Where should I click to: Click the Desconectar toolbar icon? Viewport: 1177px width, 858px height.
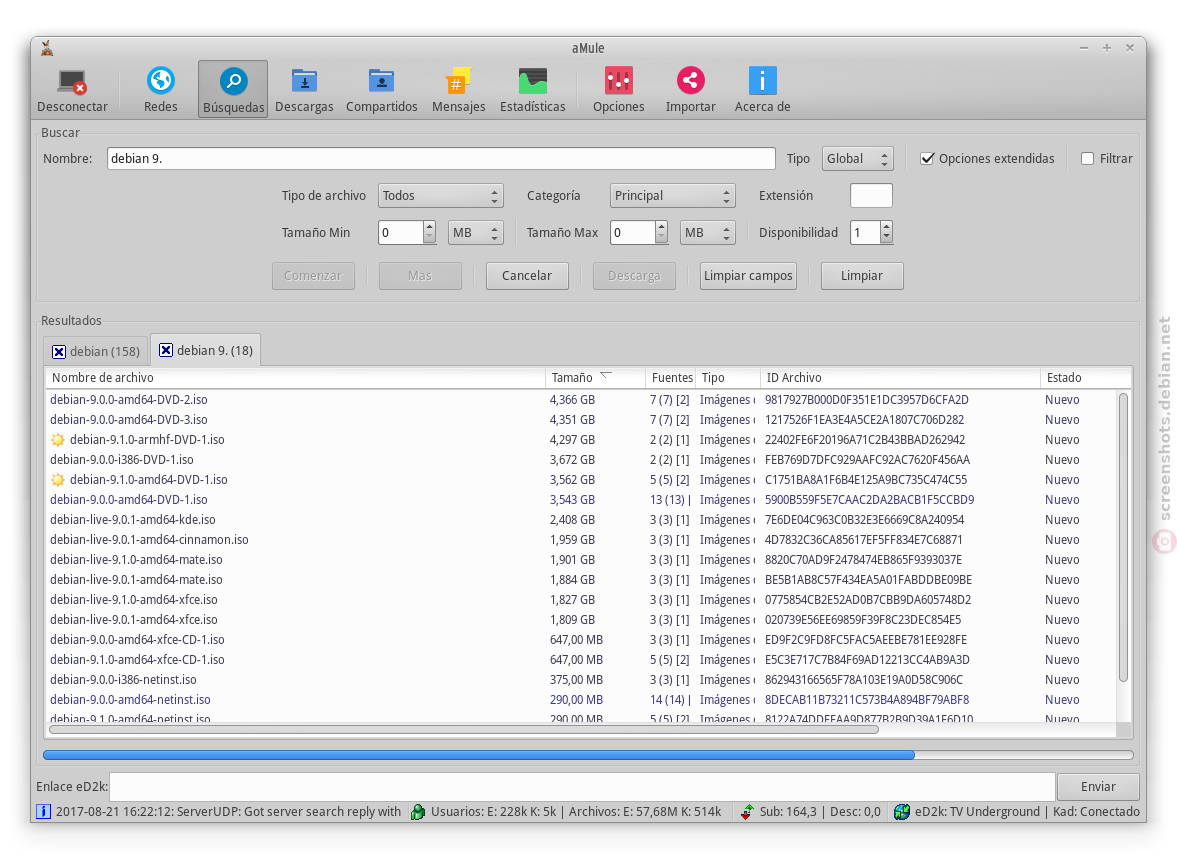[x=72, y=81]
